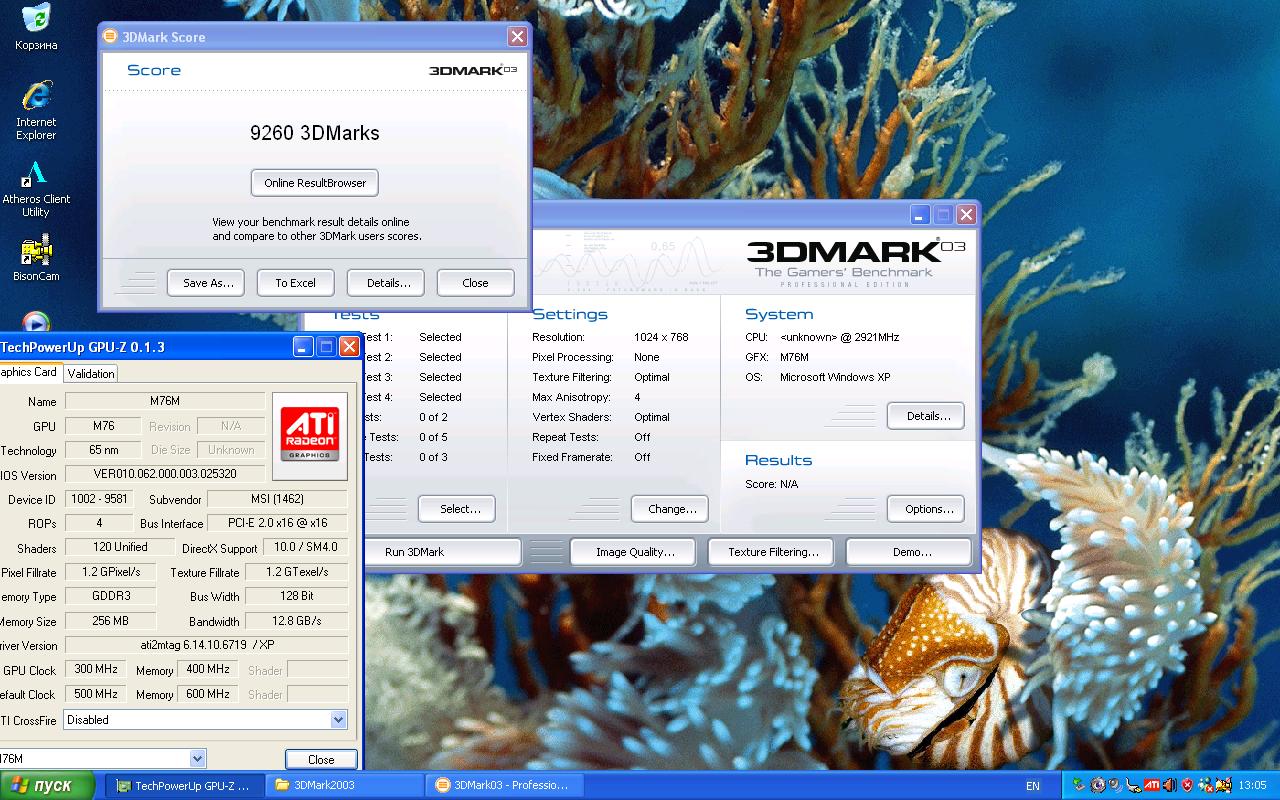Click the Close button in GPU-Z
The width and height of the screenshot is (1280, 800).
click(321, 759)
